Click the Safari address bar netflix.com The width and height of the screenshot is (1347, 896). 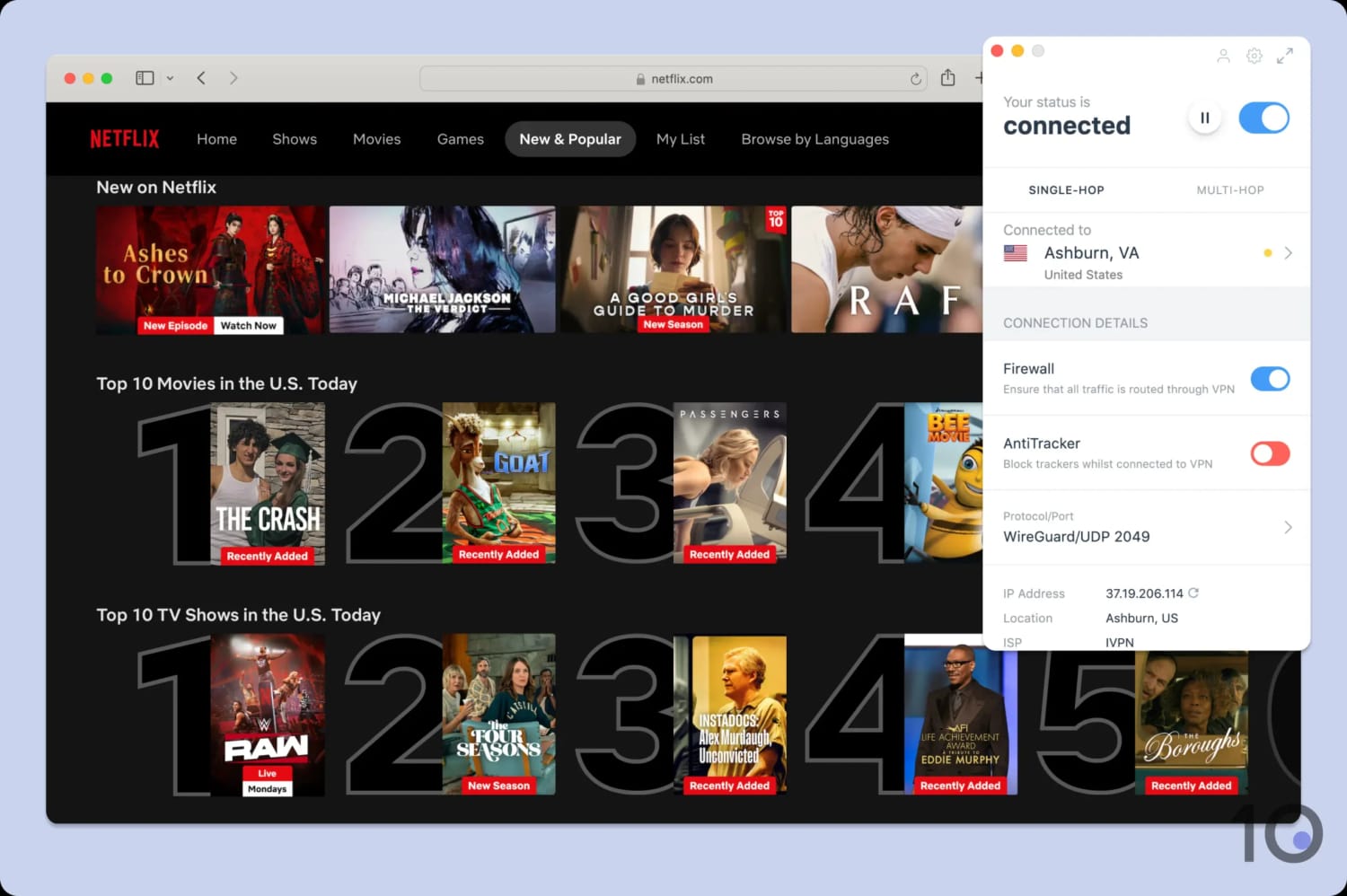674,79
